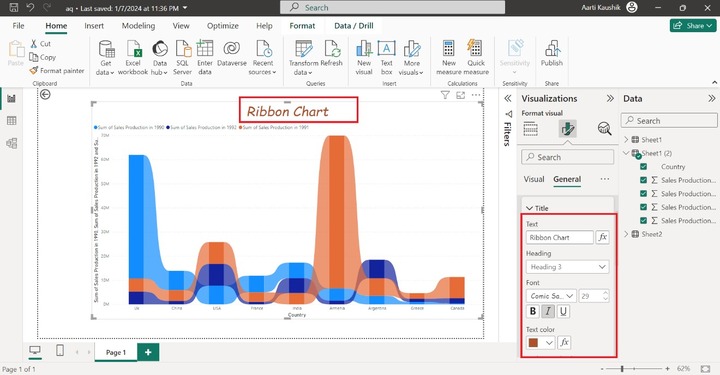
Task: Connect to SQL Server
Action: click(x=182, y=57)
